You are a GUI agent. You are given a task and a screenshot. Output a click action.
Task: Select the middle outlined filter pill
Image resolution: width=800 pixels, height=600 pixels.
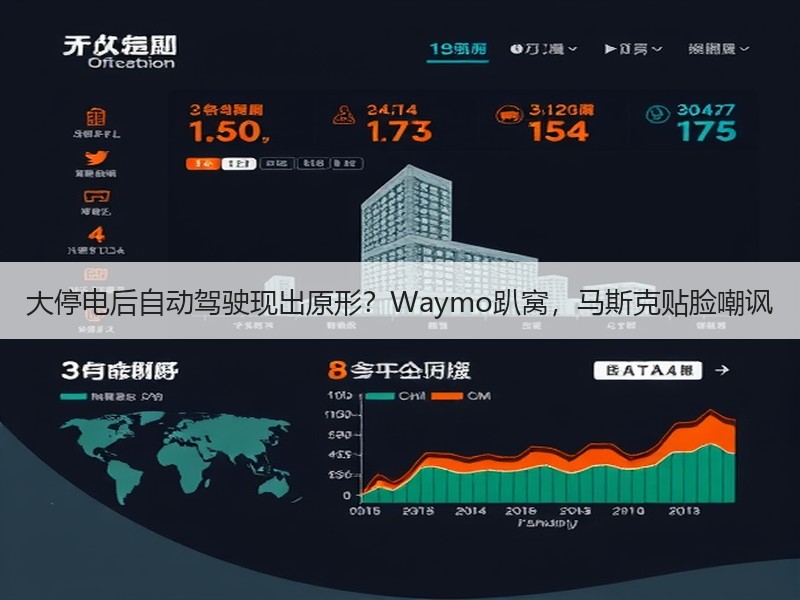(x=313, y=164)
